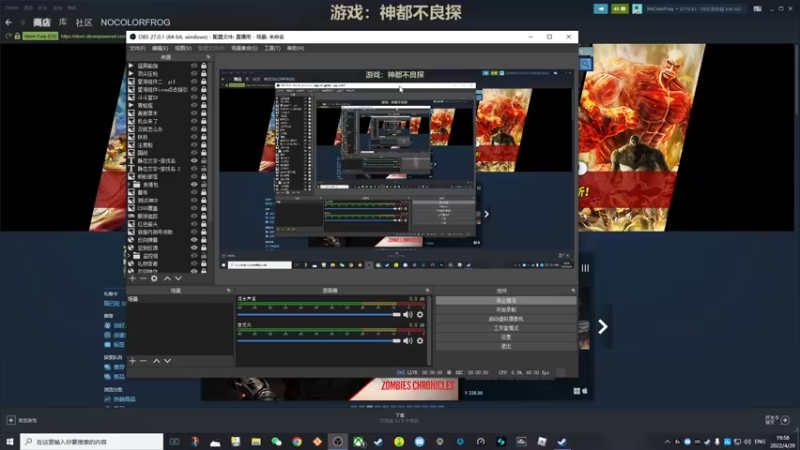Toggle lock on 监控组 folder
800x450 pixels.
pos(204,256)
